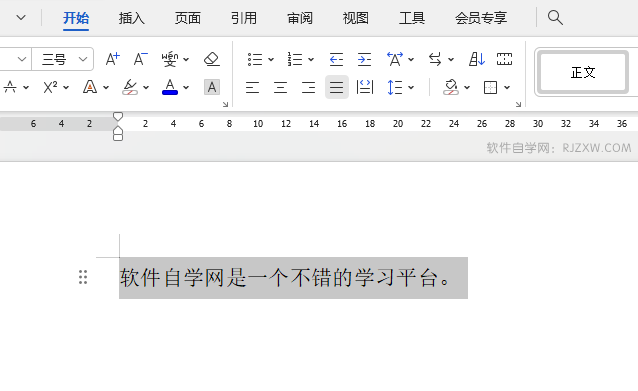Screen dimensions: 638x391
Task: Open font dialog launcher arrow
Action: click(225, 105)
